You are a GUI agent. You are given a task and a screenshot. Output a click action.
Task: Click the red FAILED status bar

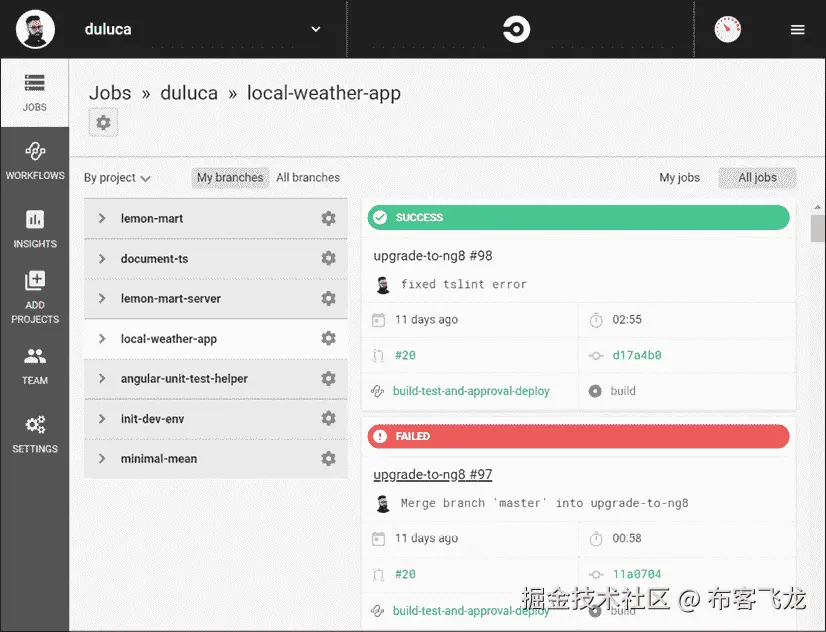[578, 436]
